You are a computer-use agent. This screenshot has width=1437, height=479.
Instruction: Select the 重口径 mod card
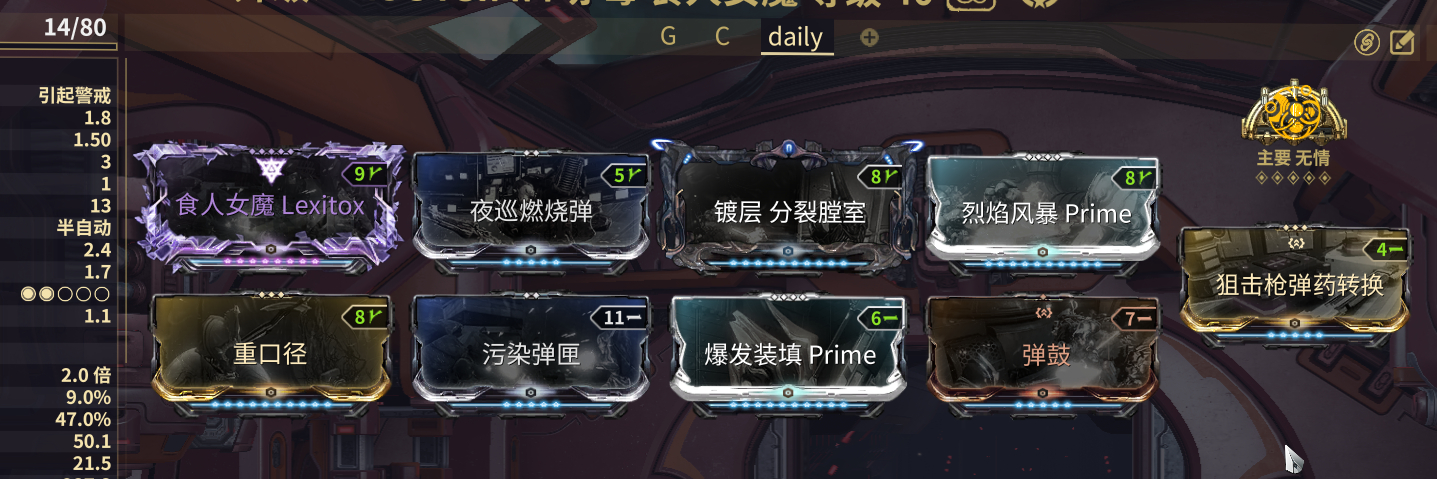pyautogui.click(x=270, y=353)
